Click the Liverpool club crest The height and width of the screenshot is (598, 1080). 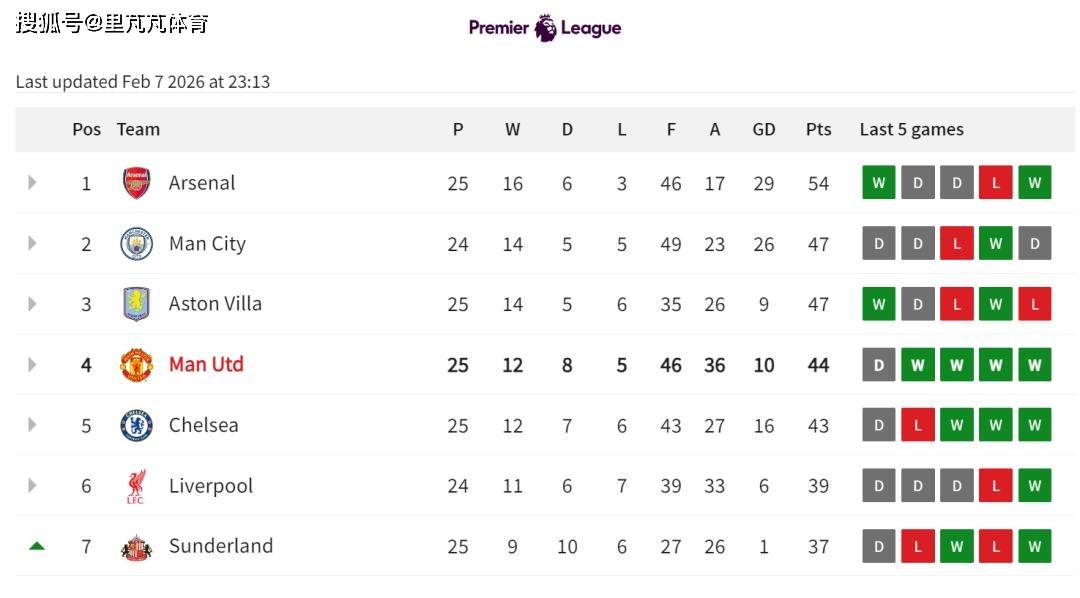click(136, 486)
